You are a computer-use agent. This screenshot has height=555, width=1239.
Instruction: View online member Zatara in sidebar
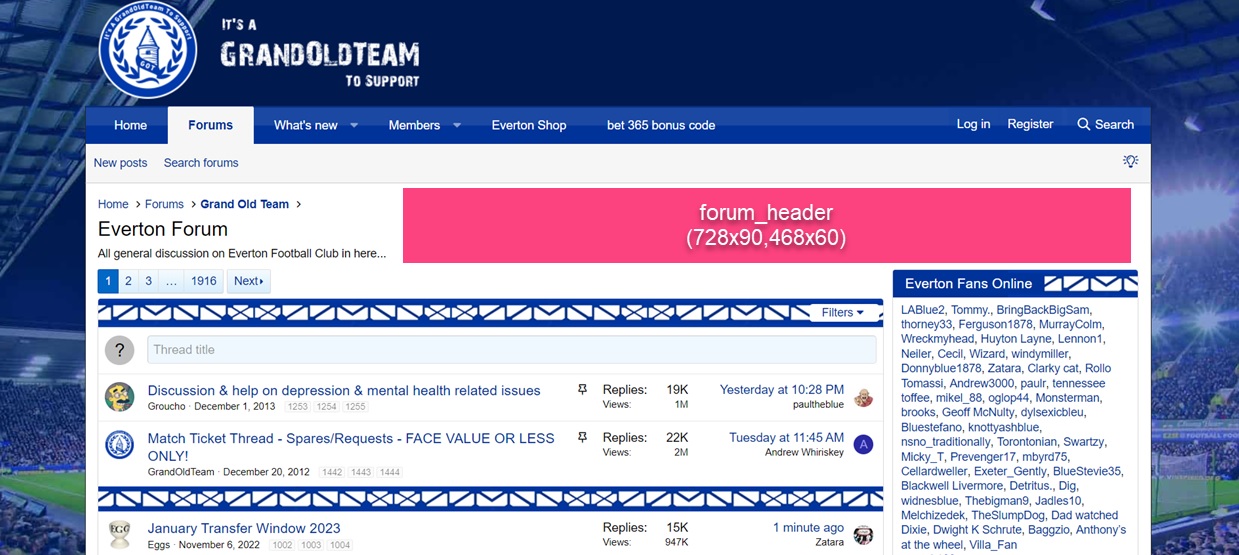(1004, 368)
